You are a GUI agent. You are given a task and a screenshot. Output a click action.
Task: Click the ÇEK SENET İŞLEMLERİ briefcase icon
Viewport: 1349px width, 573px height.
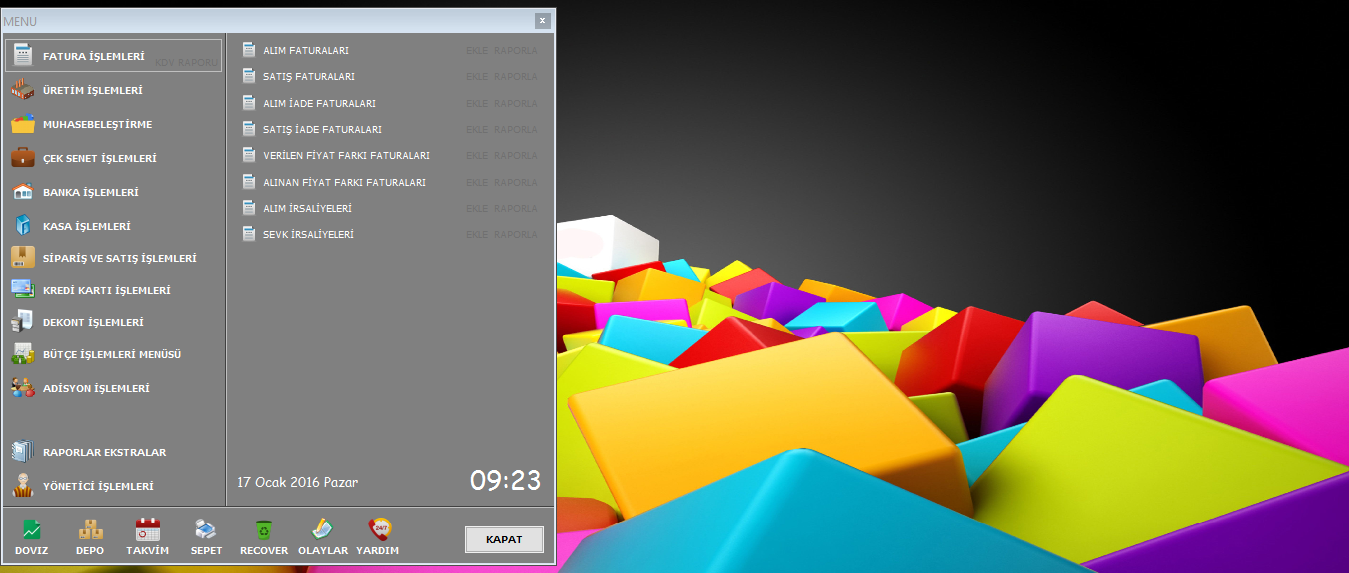coord(23,158)
